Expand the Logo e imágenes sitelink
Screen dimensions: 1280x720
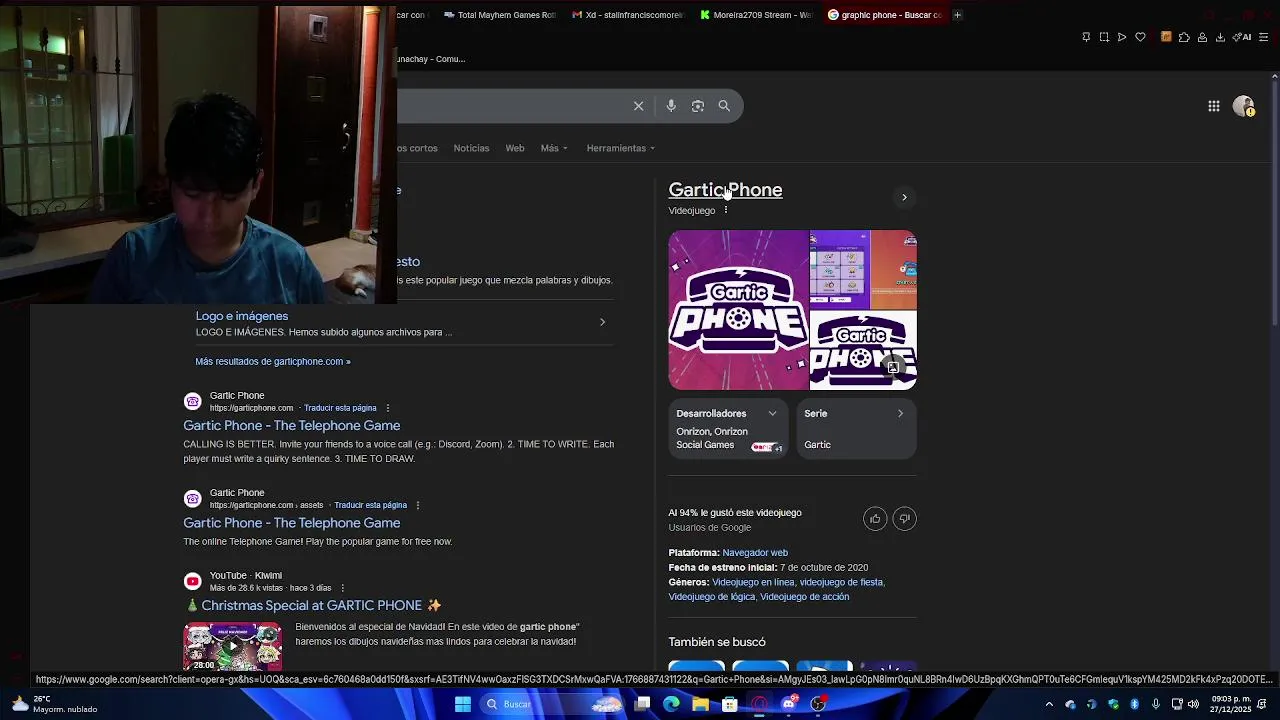[x=602, y=322]
